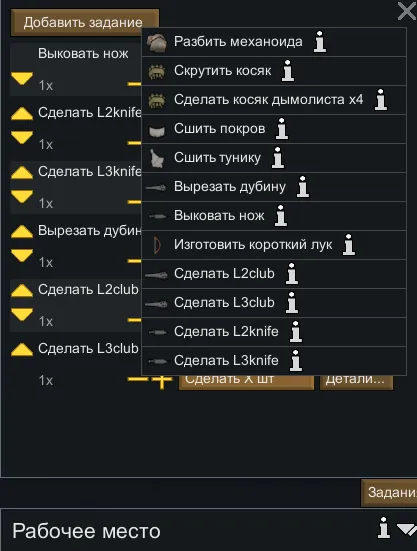The image size is (417, 551).
Task: Click info icon next to Вырезать дубину
Action: tap(302, 187)
